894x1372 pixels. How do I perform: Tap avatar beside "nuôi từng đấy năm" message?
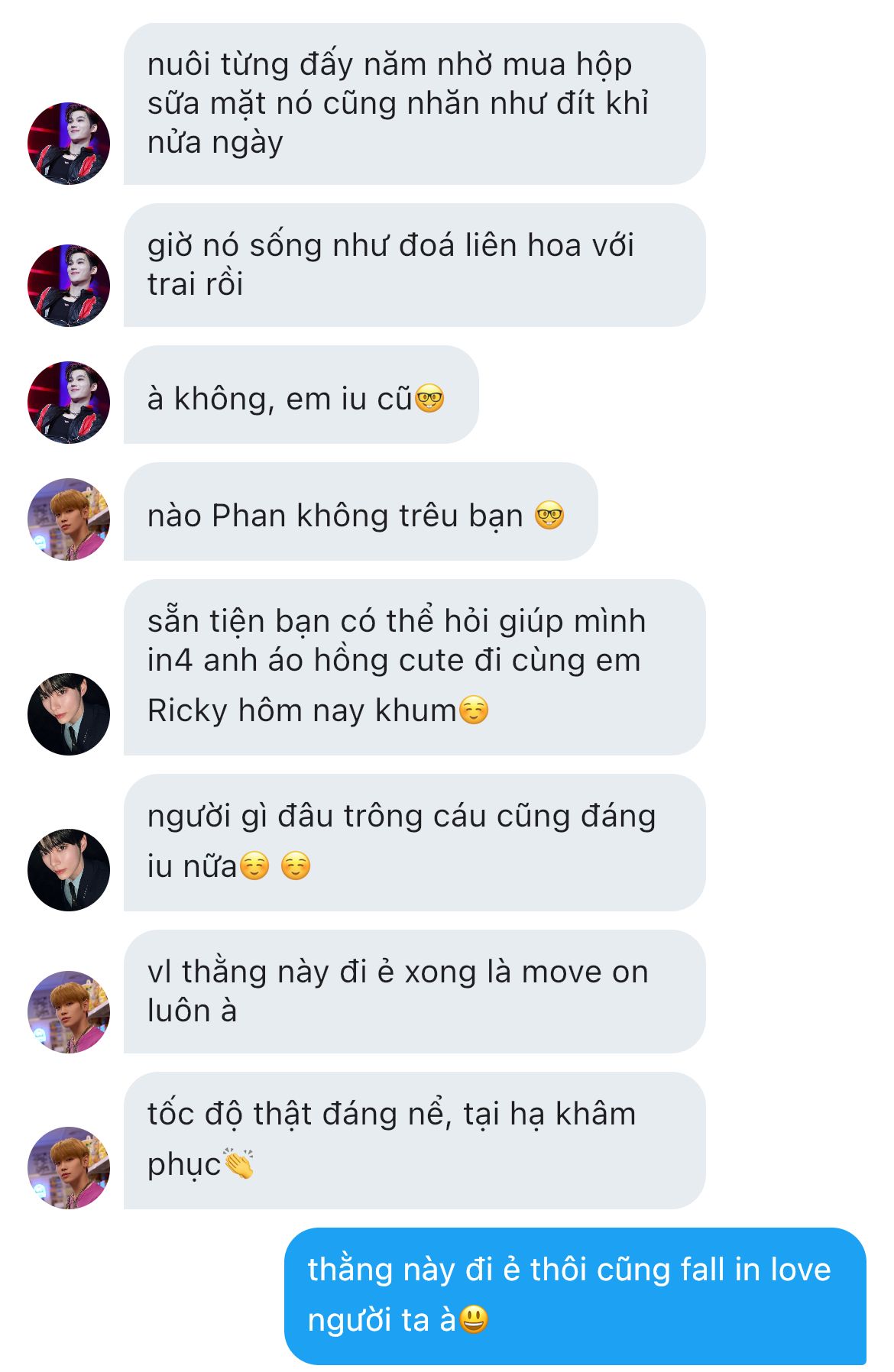69,144
